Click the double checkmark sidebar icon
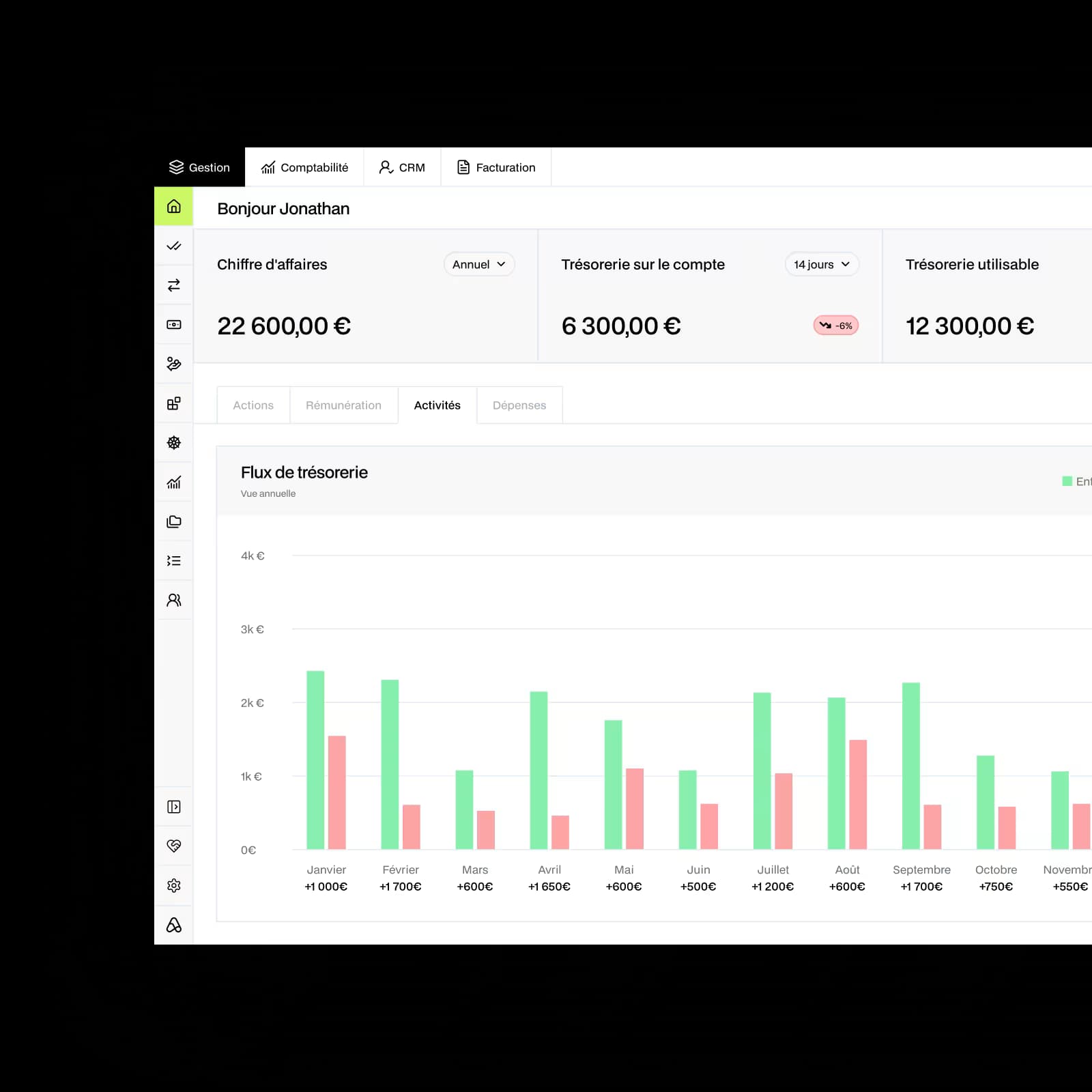This screenshot has height=1092, width=1092. click(174, 246)
